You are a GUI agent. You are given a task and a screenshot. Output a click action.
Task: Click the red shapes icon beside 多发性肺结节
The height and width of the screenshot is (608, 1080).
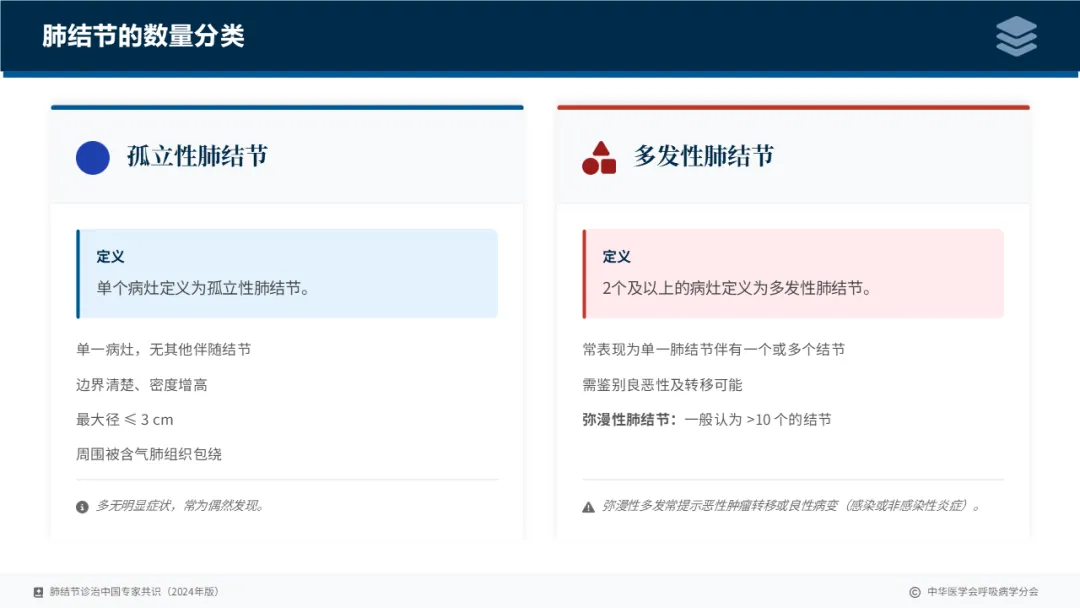[599, 158]
